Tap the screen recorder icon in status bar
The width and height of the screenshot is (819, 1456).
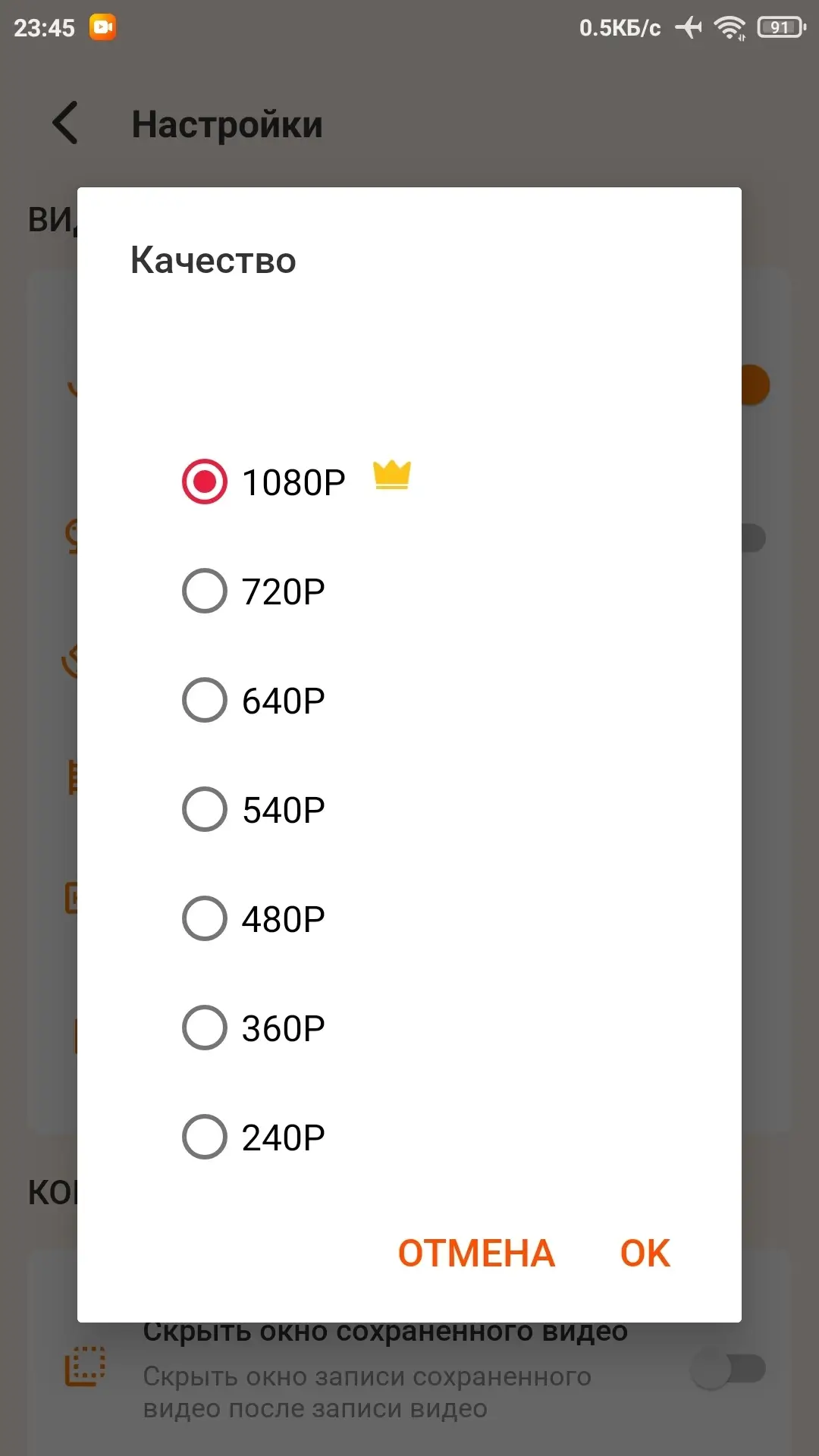(x=102, y=27)
